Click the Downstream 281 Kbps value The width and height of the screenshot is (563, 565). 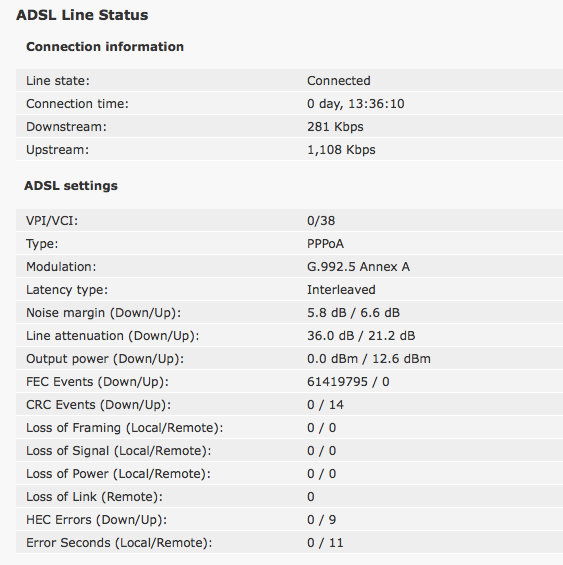pyautogui.click(x=335, y=127)
